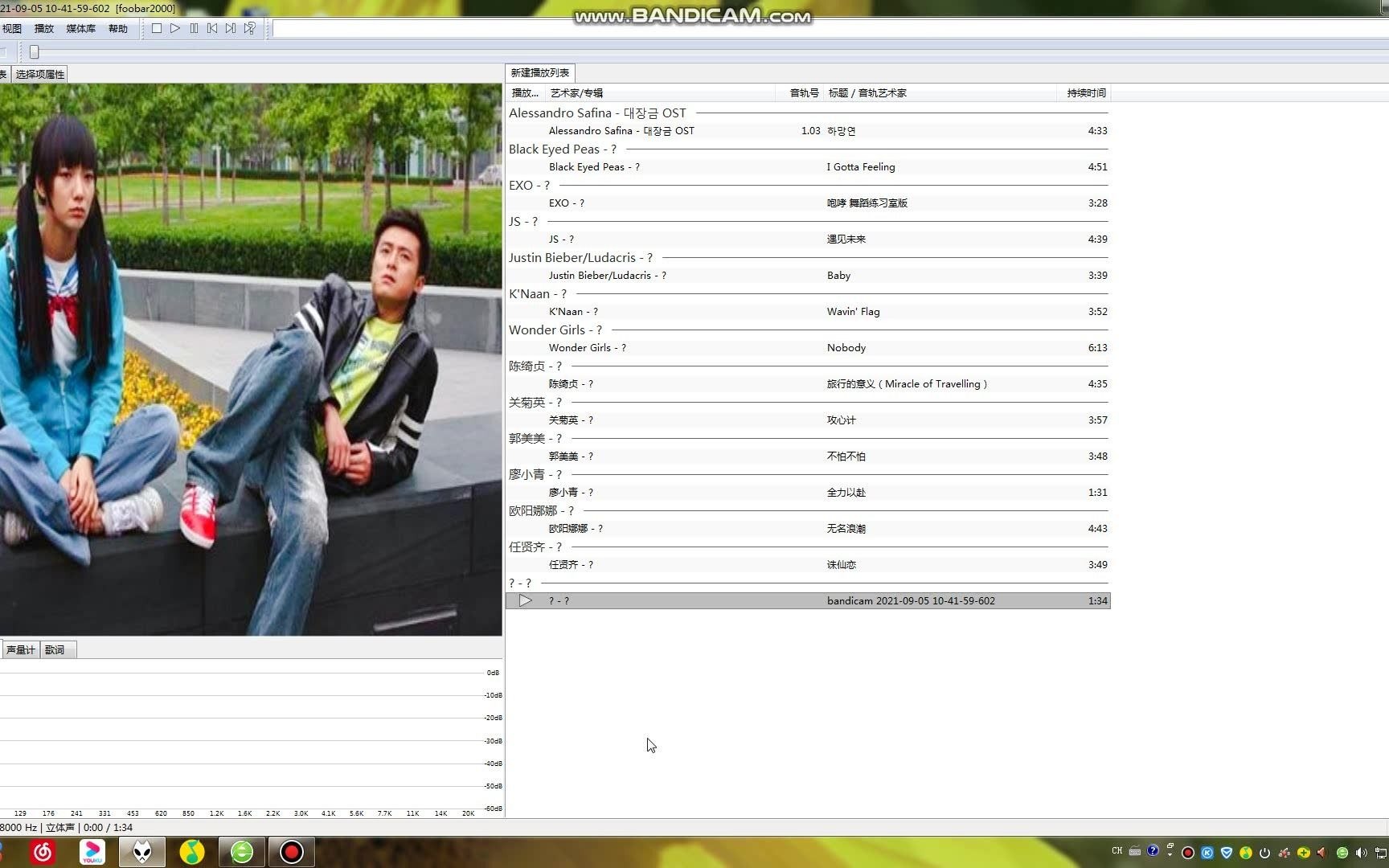Click the seek bar slider handle
The height and width of the screenshot is (868, 1389).
35,52
